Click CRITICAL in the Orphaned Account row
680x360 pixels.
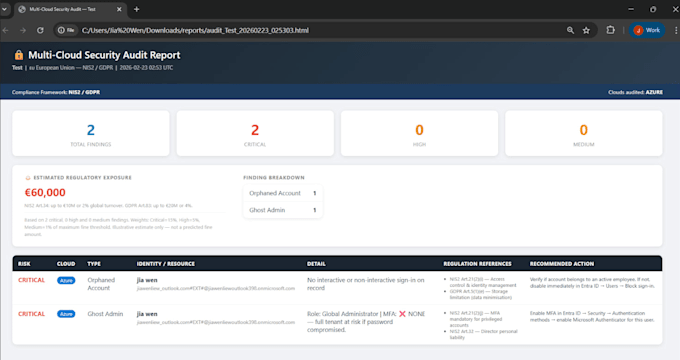point(31,280)
